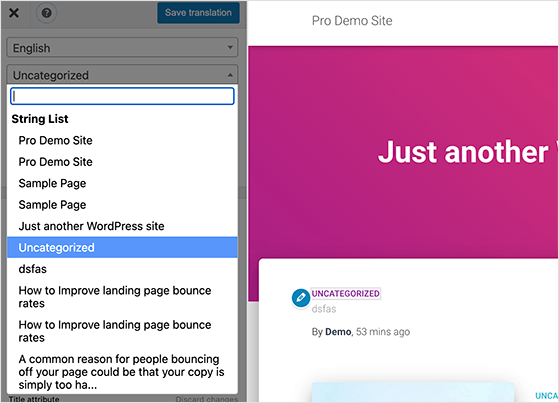Close the translation editor with X icon
The image size is (559, 403).
pos(14,13)
